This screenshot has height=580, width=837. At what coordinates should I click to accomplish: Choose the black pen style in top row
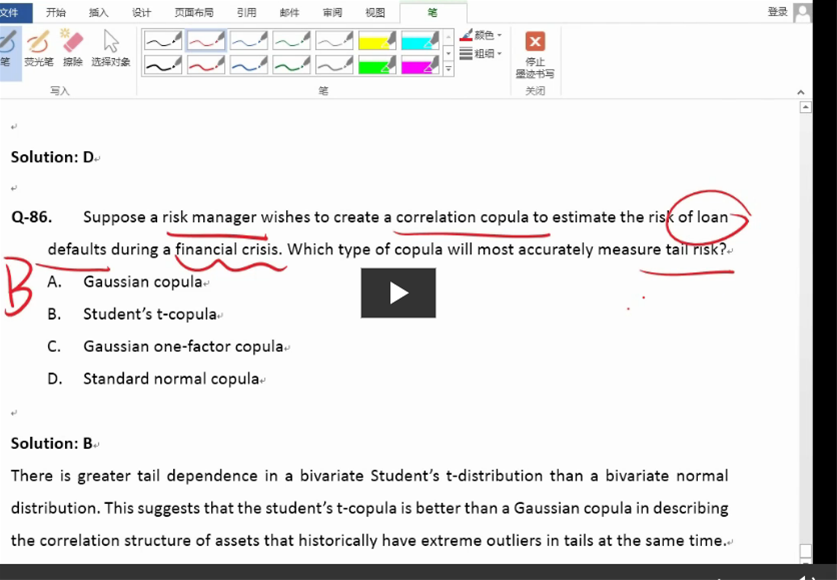click(163, 41)
